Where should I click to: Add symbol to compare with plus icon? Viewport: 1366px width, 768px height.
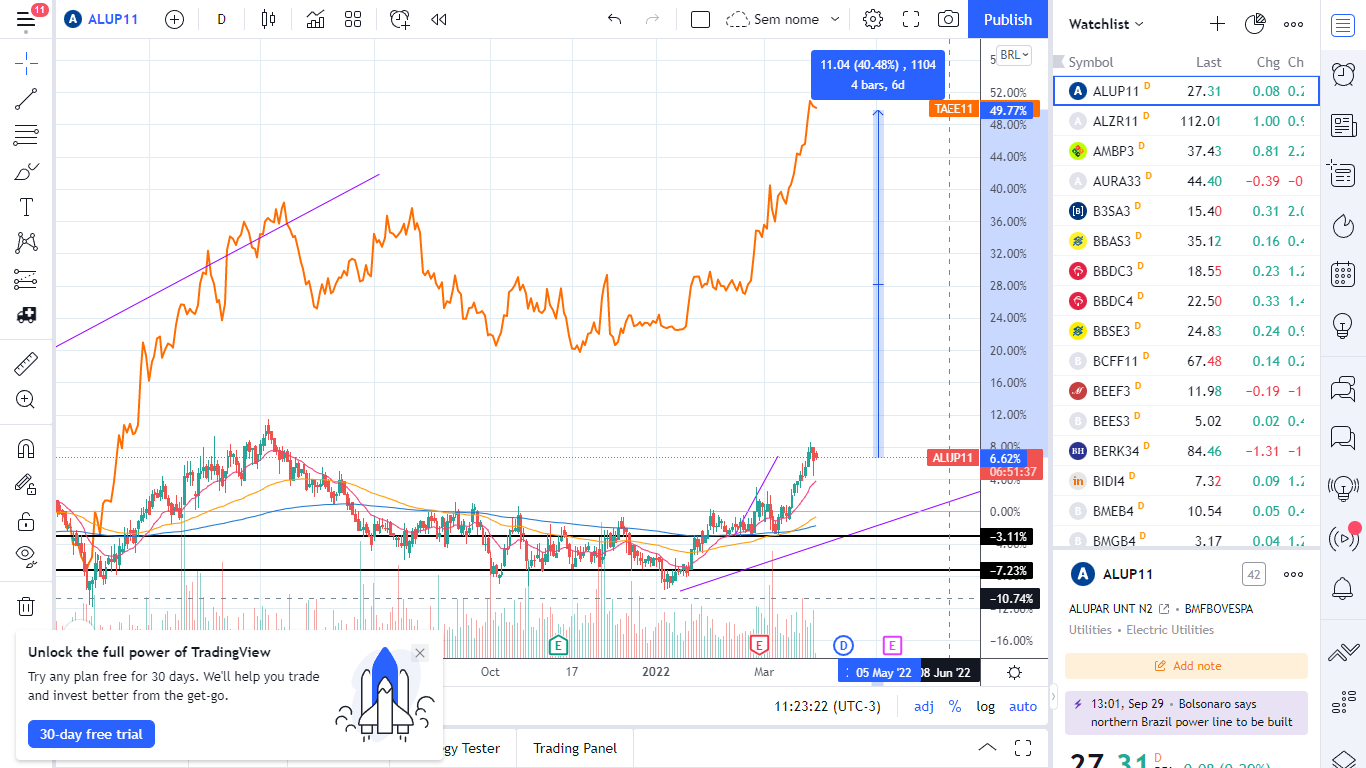[174, 19]
